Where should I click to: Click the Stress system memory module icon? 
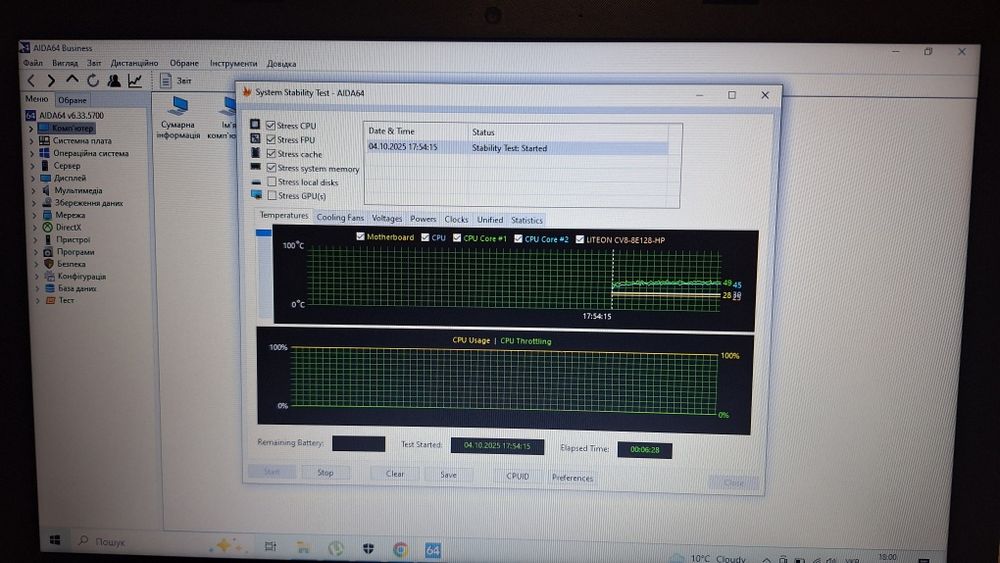pyautogui.click(x=255, y=166)
